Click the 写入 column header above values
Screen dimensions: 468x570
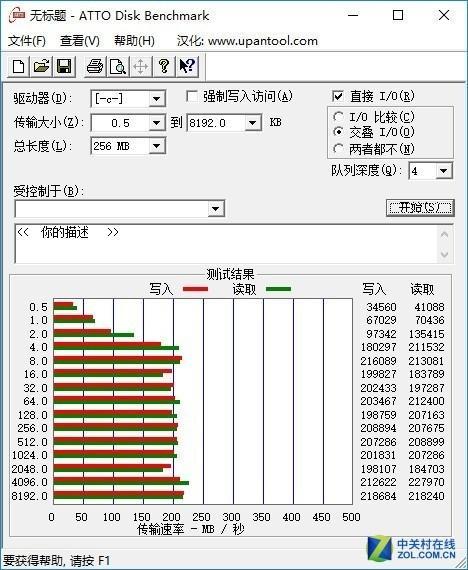(374, 289)
